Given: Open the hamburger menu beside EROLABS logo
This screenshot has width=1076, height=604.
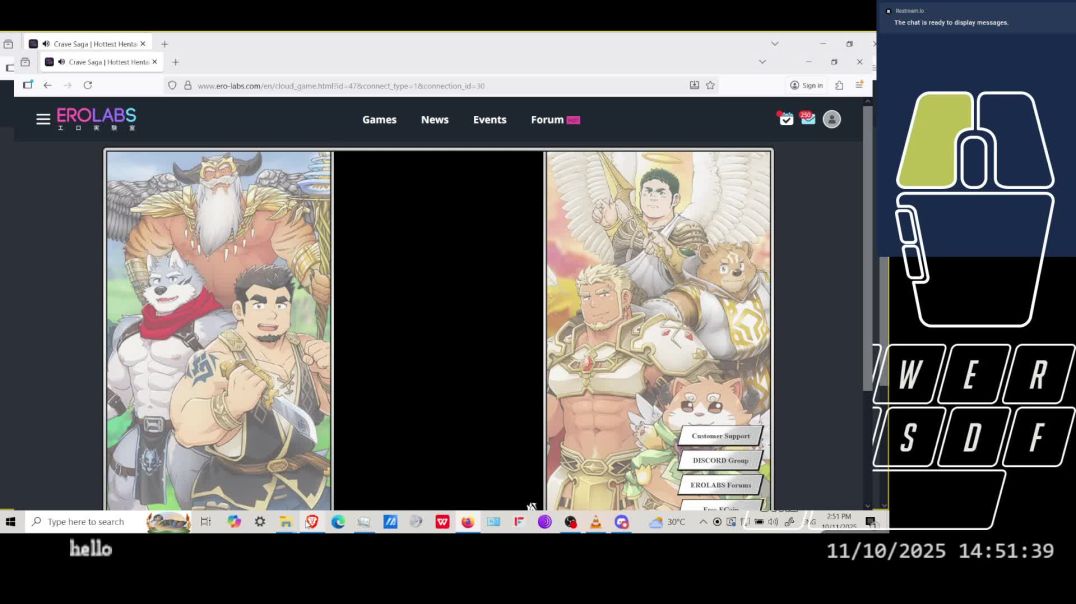Looking at the screenshot, I should tap(43, 119).
